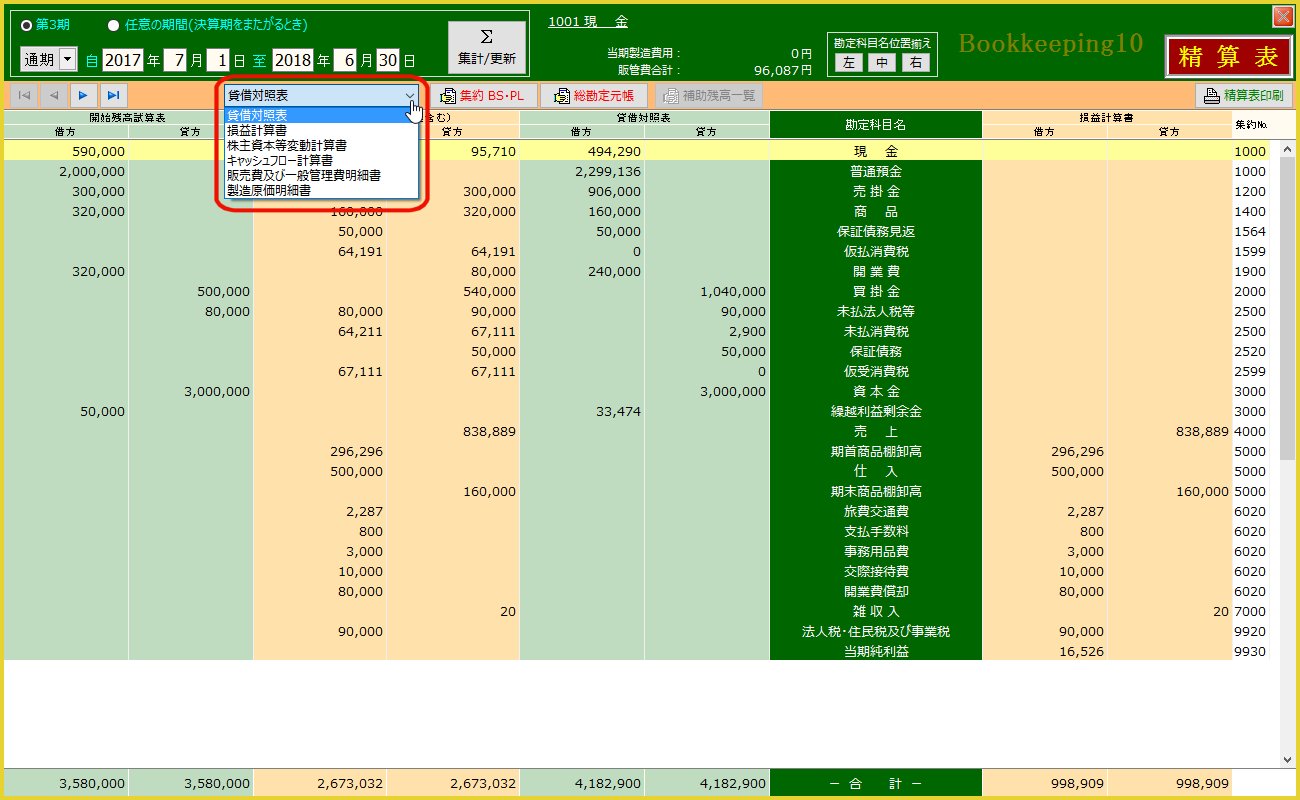Screen dimensions: 1300x800
Task: Click the 1001 現金 account link
Action: (588, 22)
